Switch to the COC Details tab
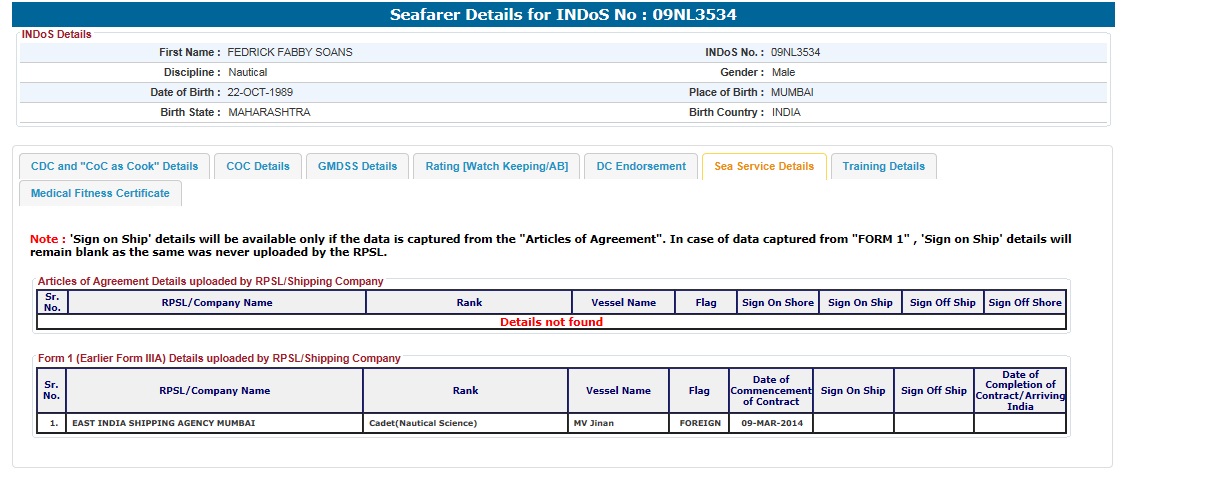The width and height of the screenshot is (1227, 490). (258, 167)
